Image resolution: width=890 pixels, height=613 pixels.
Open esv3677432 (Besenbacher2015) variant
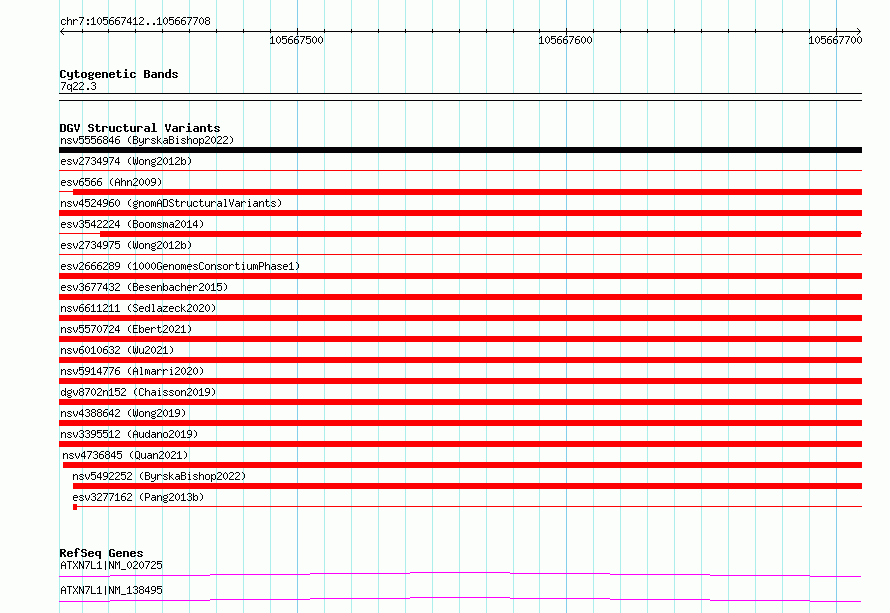pyautogui.click(x=144, y=287)
